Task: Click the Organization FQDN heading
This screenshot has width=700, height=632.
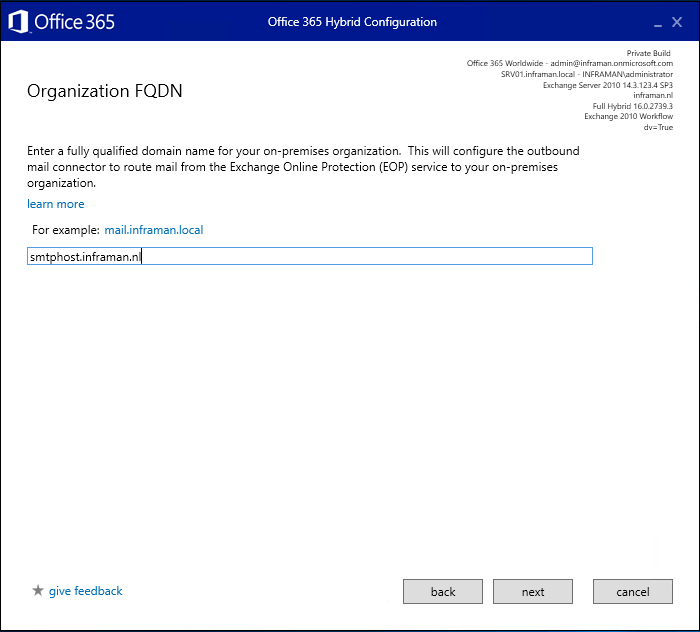Action: click(104, 92)
